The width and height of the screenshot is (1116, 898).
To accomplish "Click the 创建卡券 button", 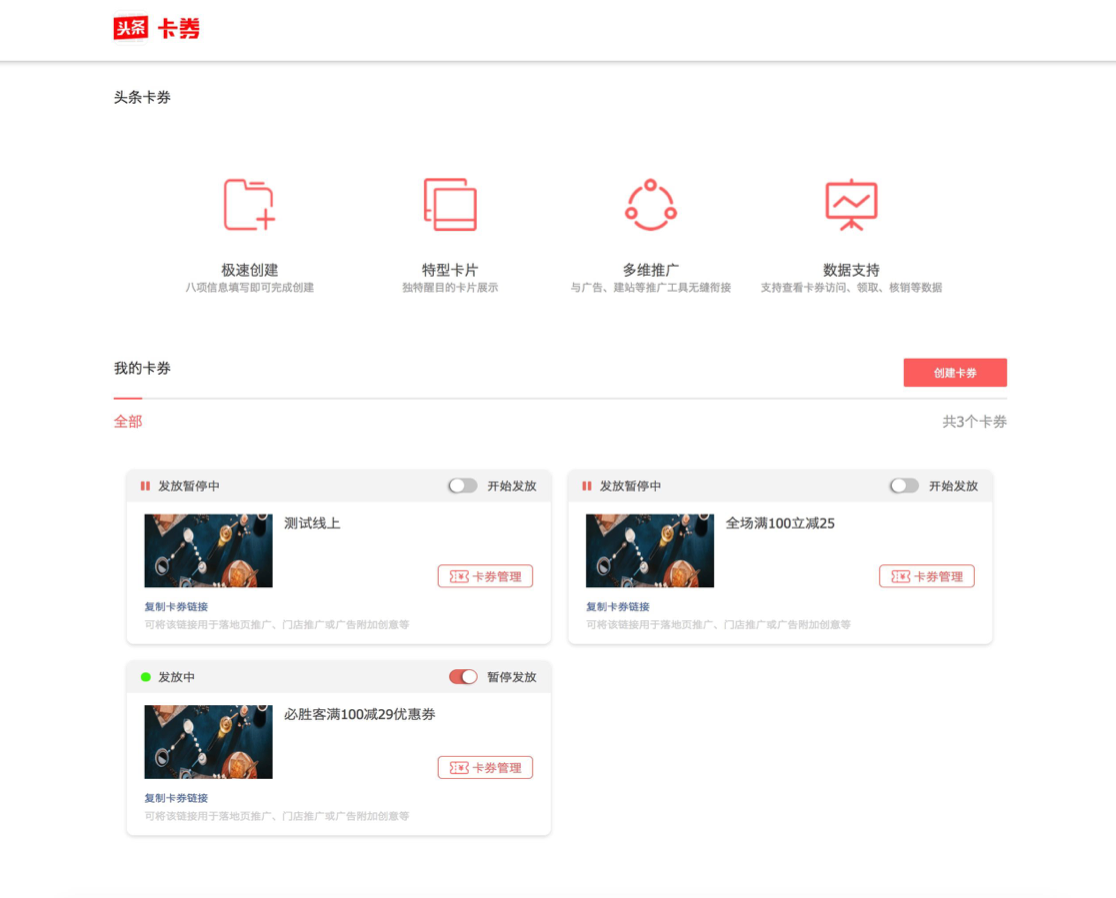I will pos(955,373).
